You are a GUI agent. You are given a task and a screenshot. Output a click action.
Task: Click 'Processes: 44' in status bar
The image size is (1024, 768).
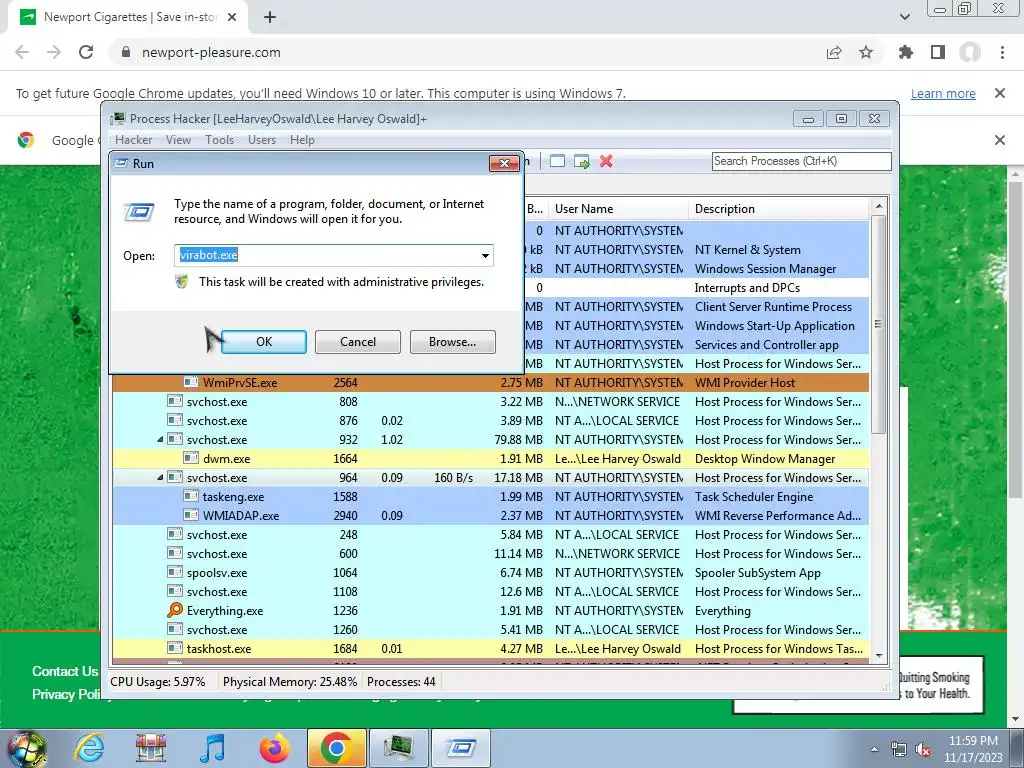coord(401,682)
